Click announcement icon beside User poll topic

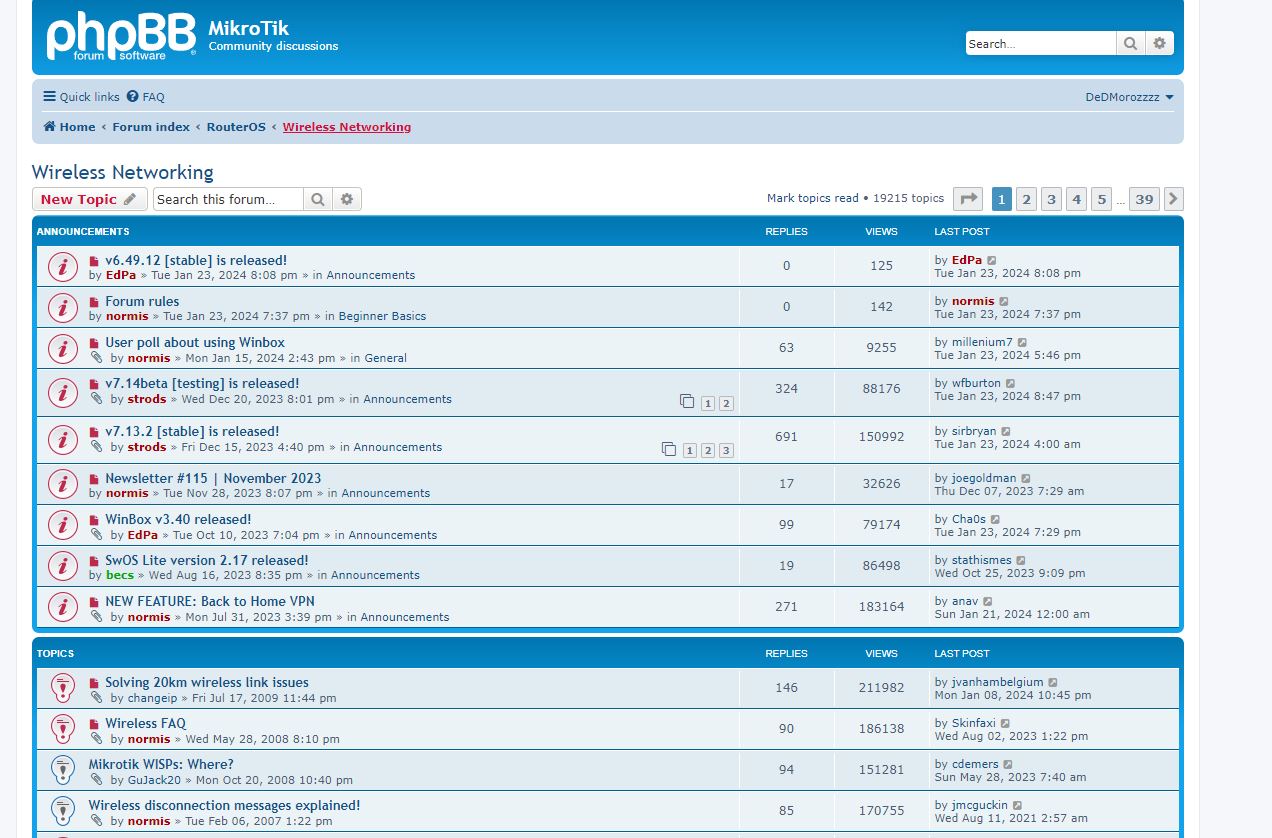point(62,349)
